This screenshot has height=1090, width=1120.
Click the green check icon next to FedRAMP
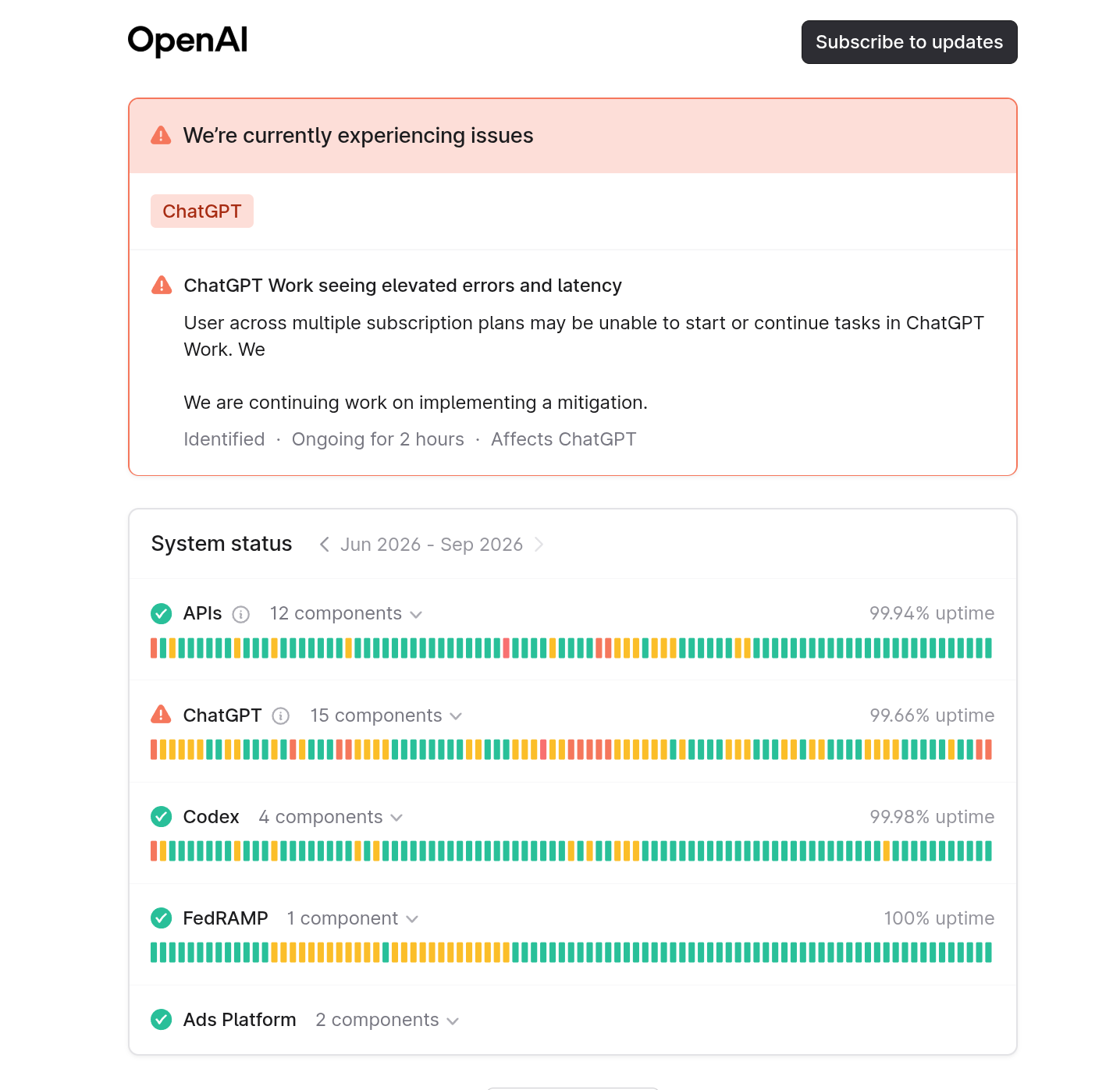[x=162, y=918]
